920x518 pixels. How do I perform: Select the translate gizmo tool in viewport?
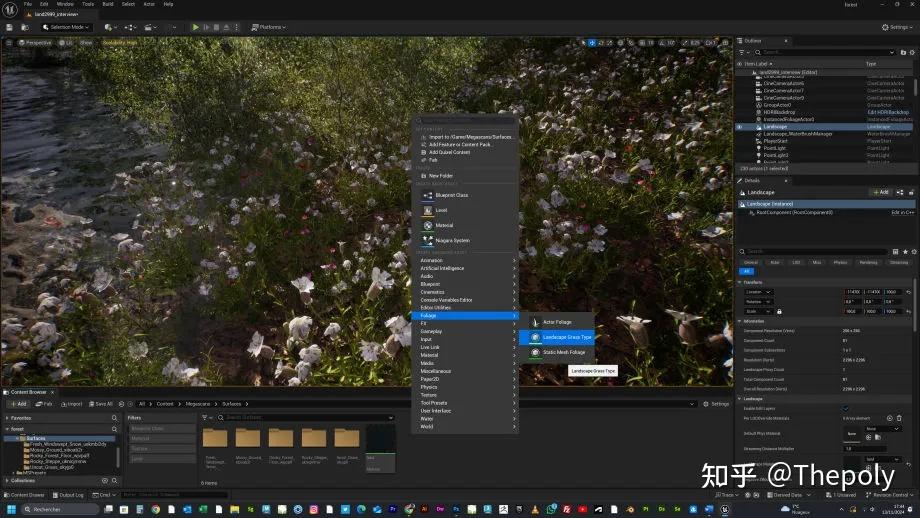(x=592, y=43)
